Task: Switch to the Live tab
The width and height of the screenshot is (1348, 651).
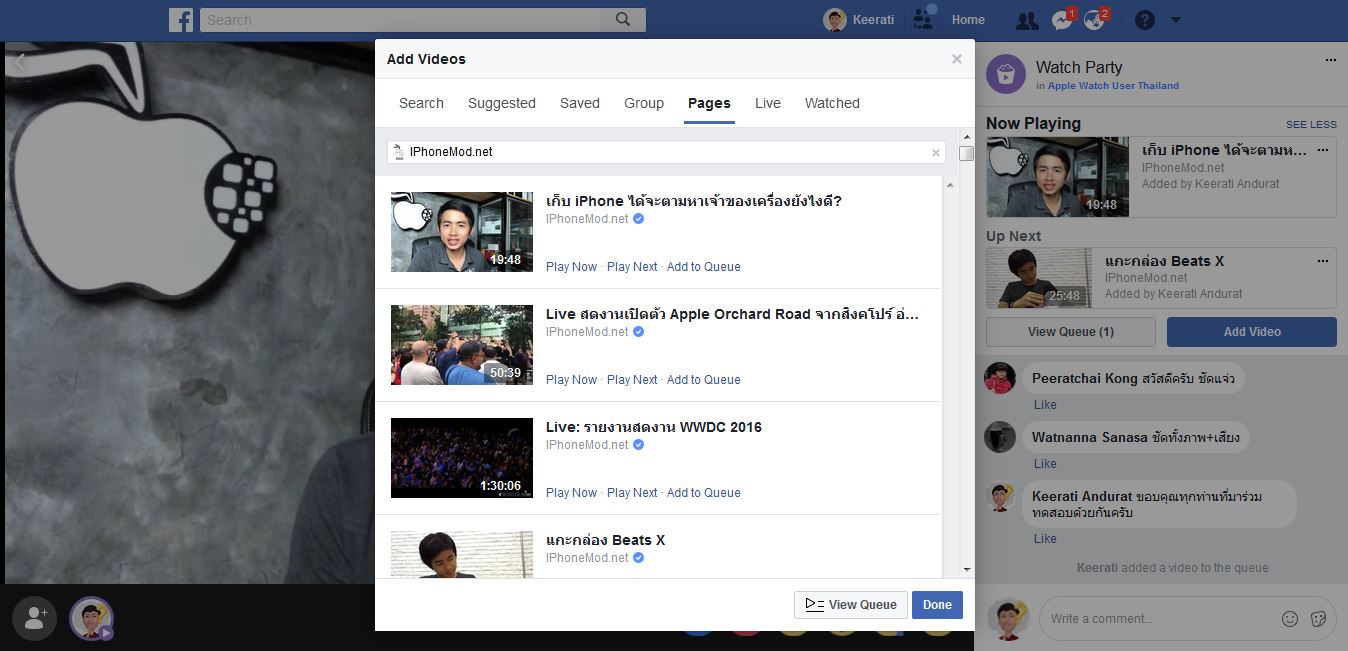Action: 768,103
